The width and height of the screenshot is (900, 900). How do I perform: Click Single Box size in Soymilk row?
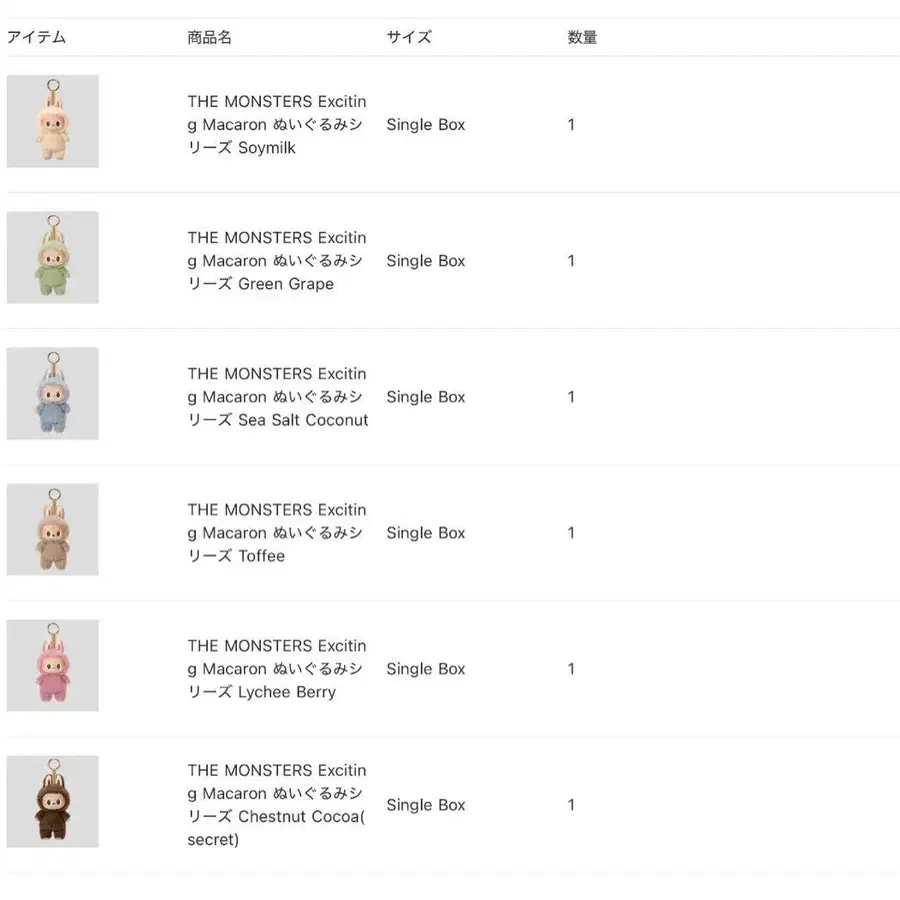(x=426, y=125)
